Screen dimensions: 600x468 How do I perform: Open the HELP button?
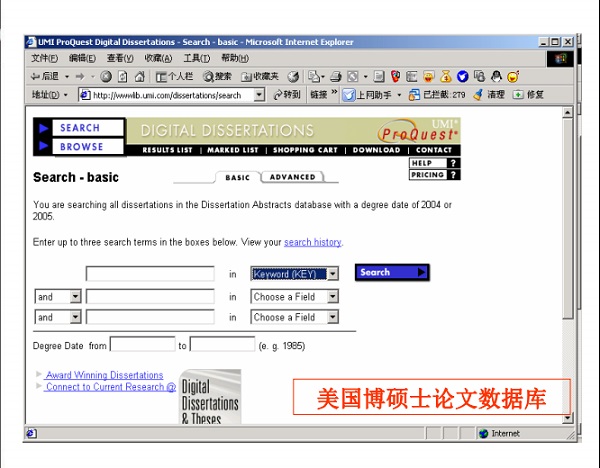[434, 163]
